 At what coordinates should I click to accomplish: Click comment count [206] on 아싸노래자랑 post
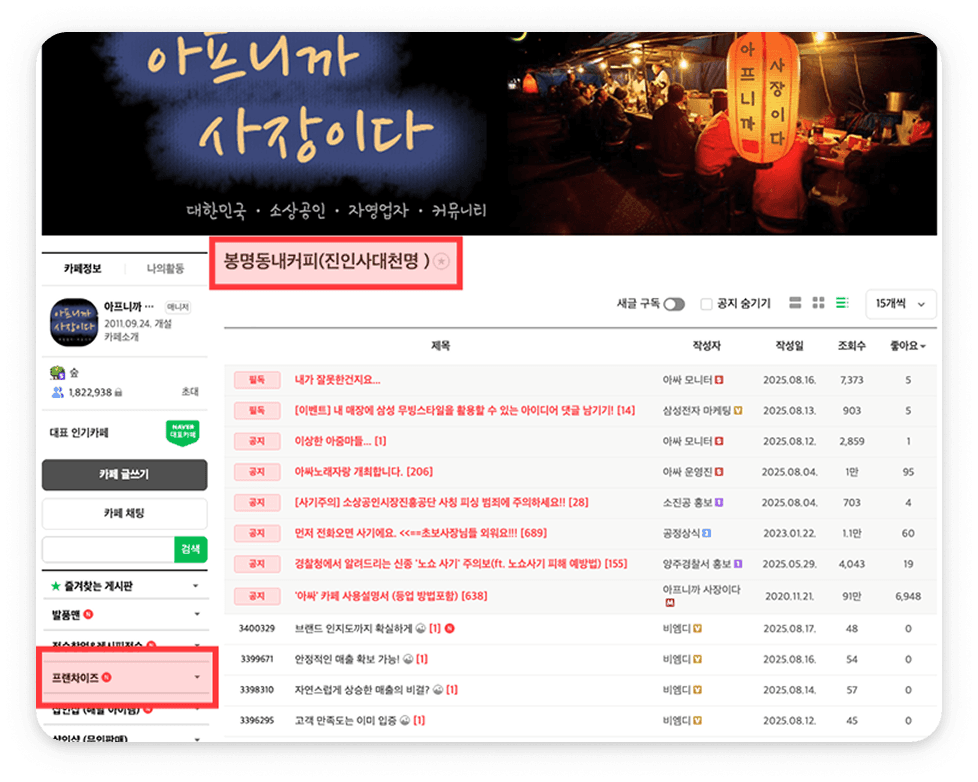[420, 471]
